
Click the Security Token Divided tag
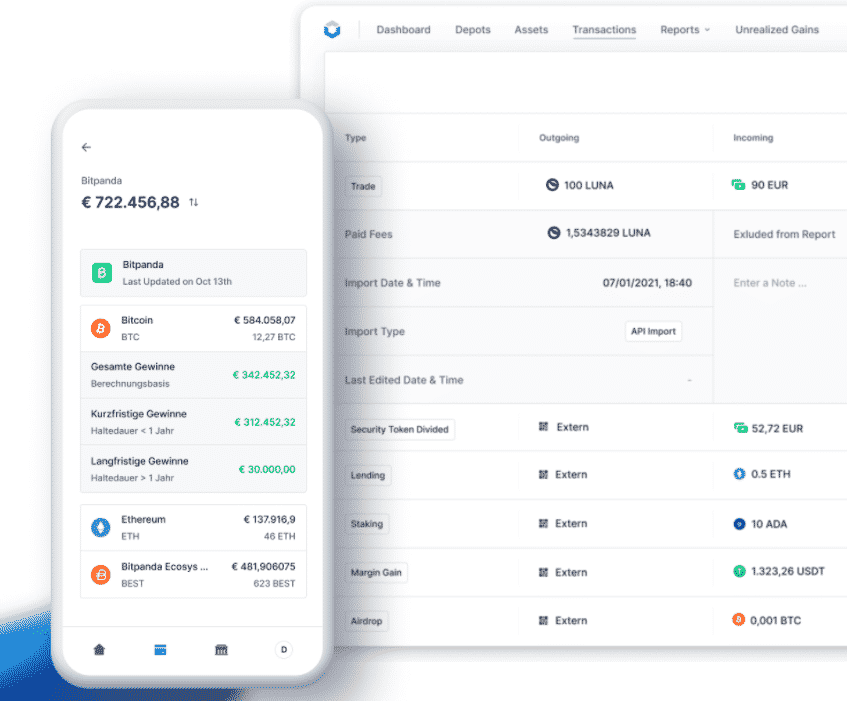[x=400, y=429]
